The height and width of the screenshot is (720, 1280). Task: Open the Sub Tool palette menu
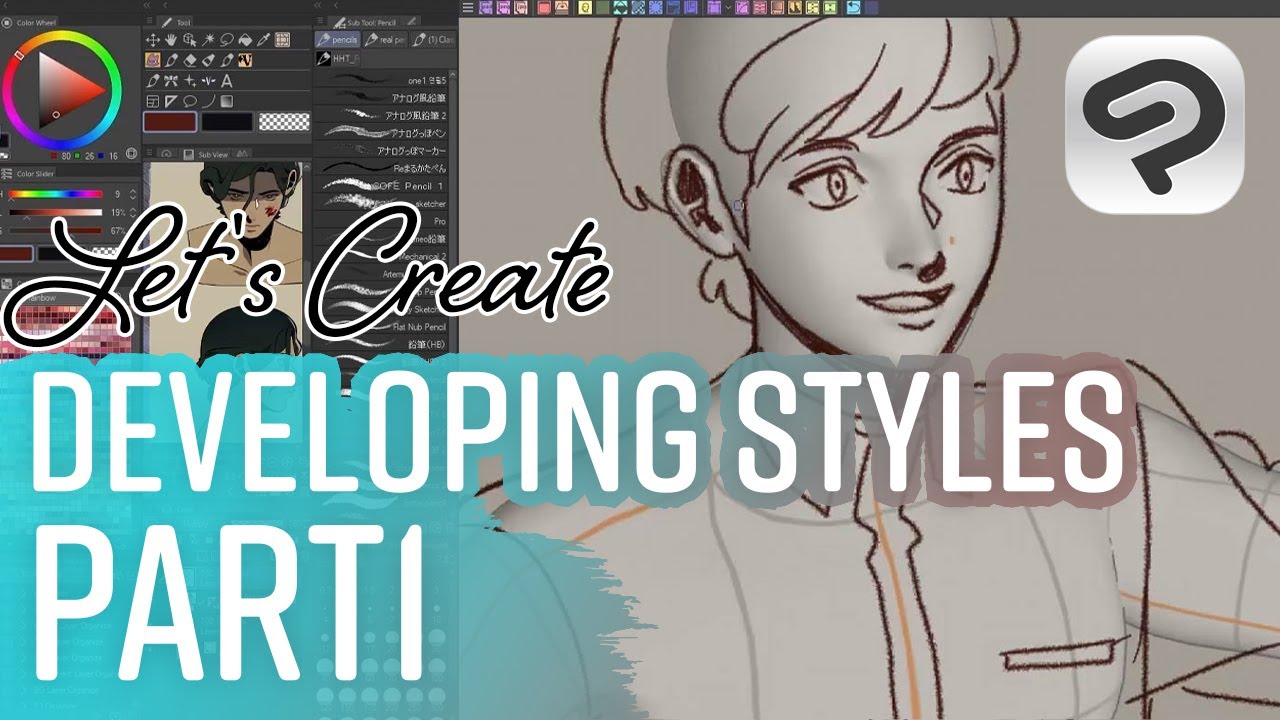[x=322, y=21]
